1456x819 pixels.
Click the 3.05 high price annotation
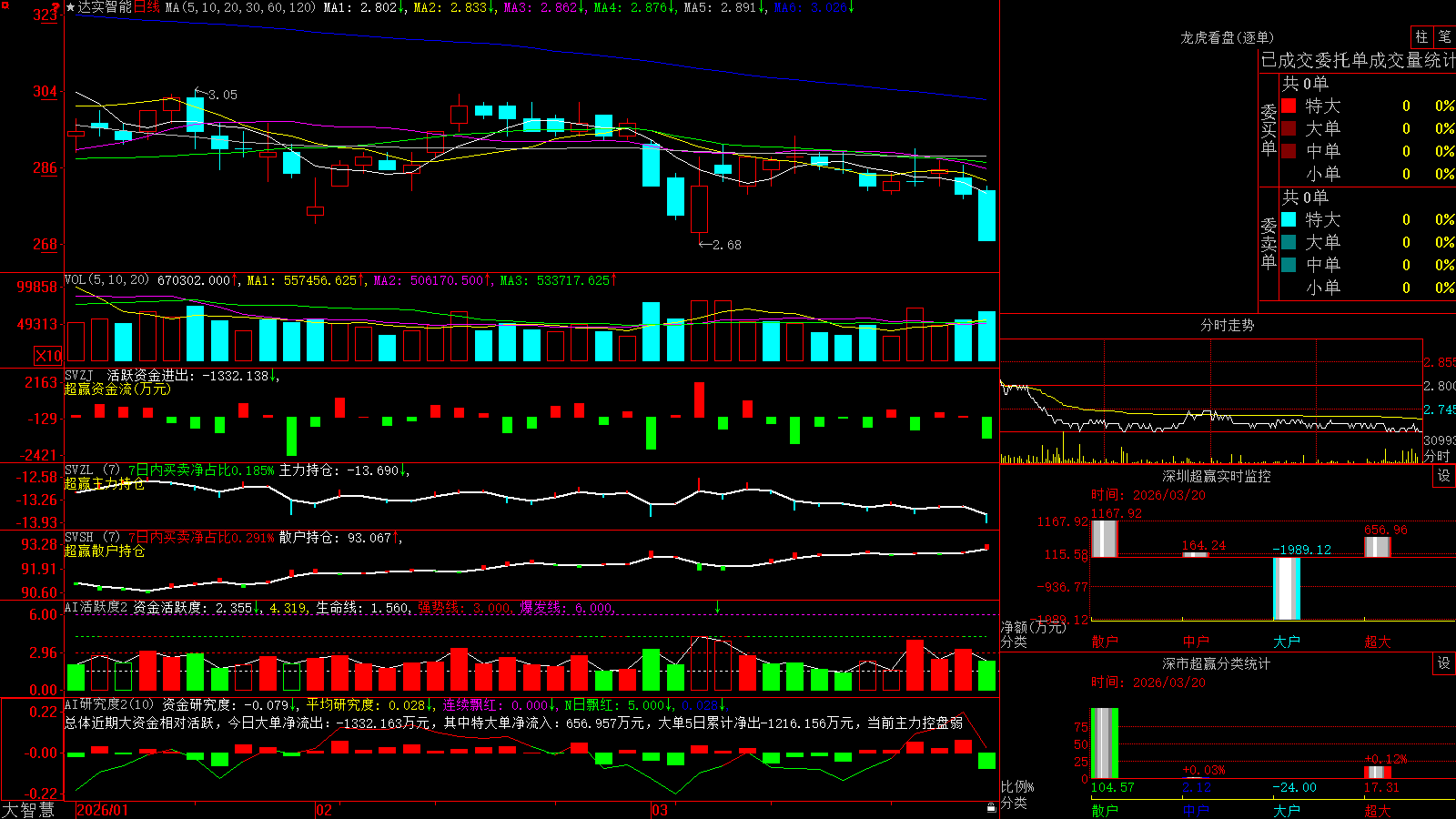click(x=223, y=95)
